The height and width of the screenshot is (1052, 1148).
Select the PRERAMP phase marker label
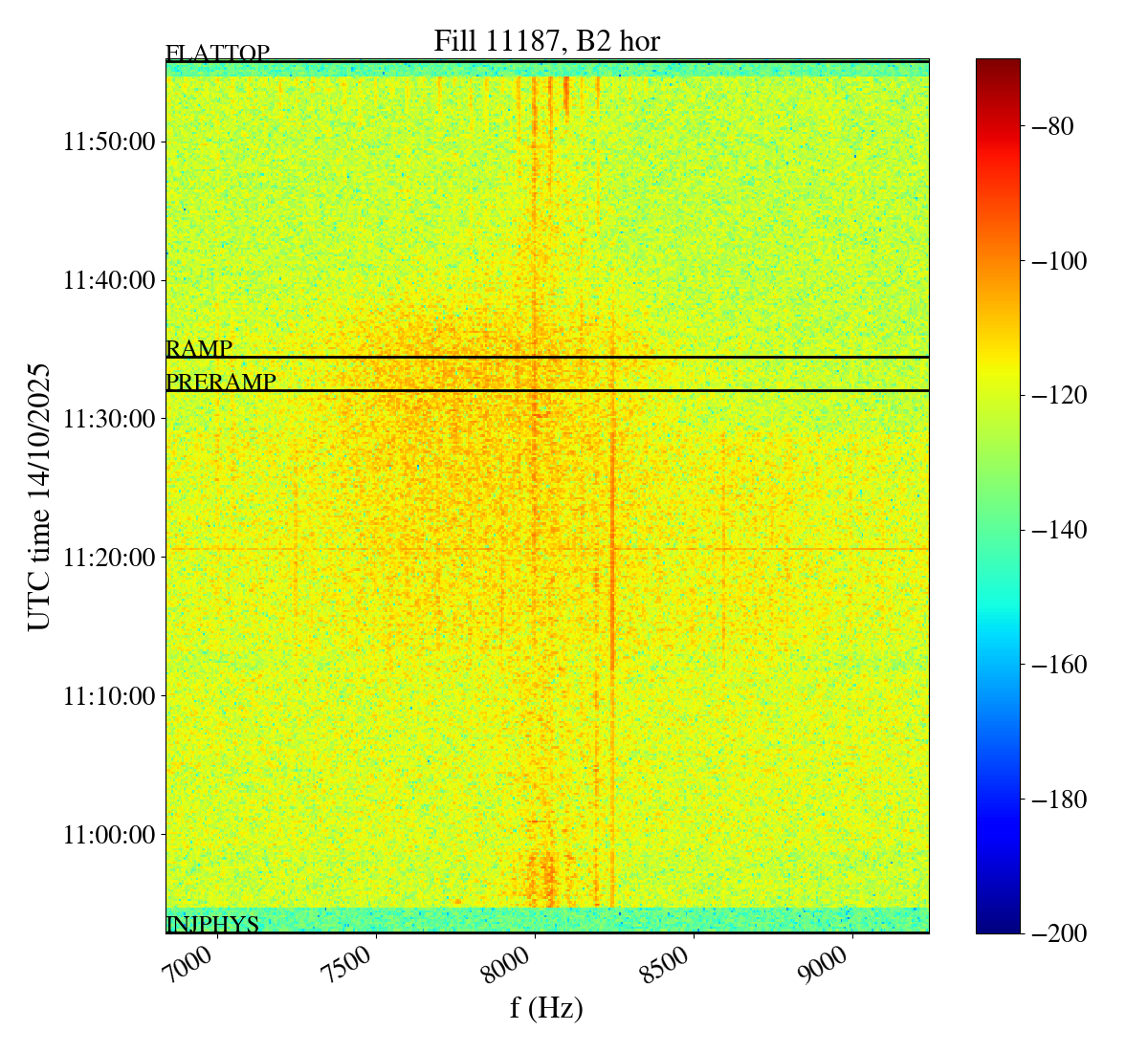(221, 383)
